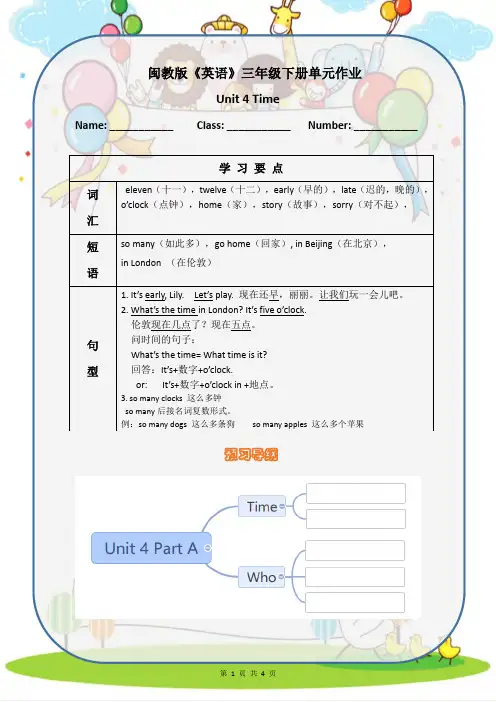Image resolution: width=496 pixels, height=702 pixels.
Task: Click the '短语' row label
Action: click(x=93, y=260)
